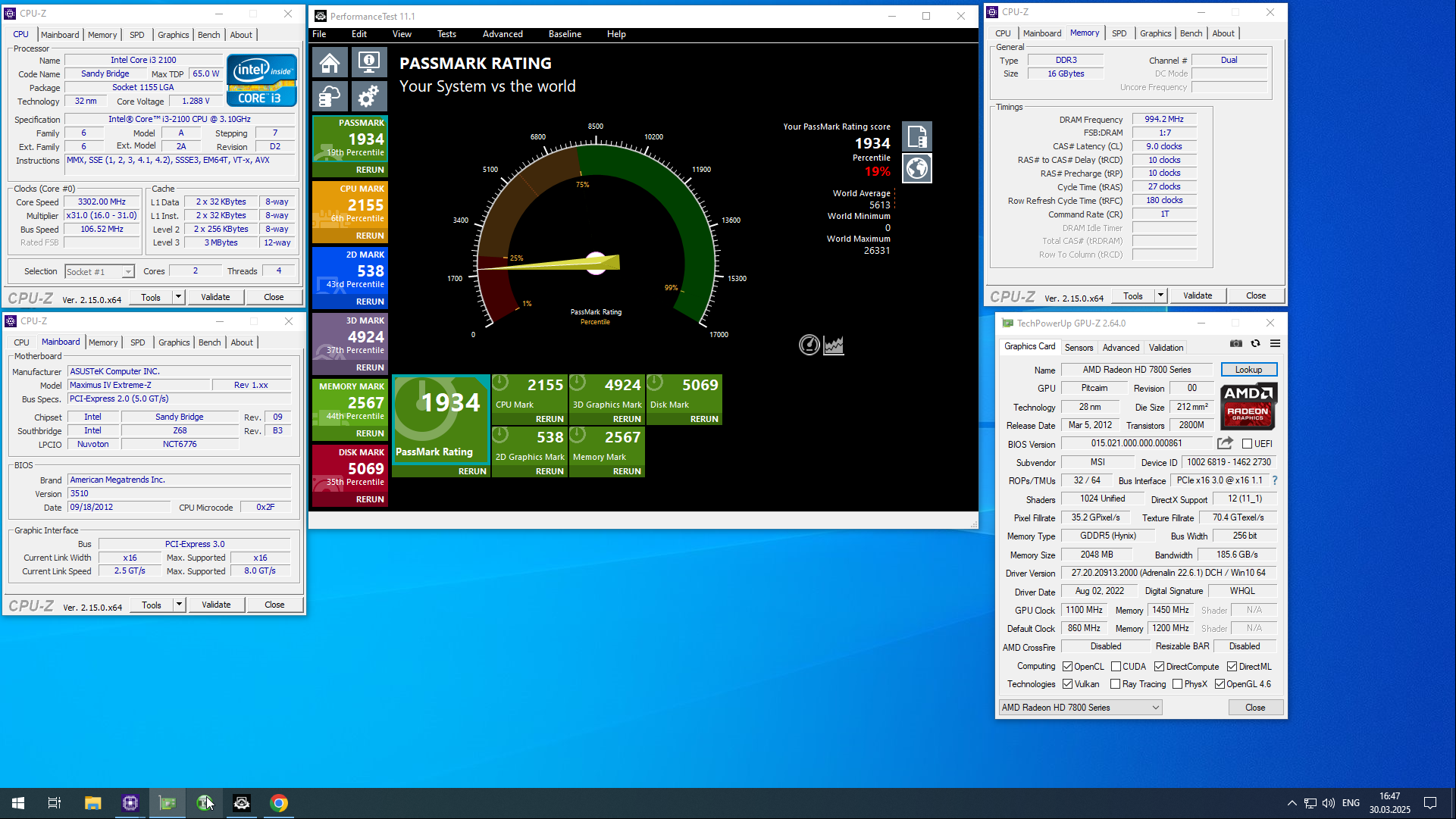Open the volume control in system tray
The height and width of the screenshot is (819, 1456).
click(1329, 803)
